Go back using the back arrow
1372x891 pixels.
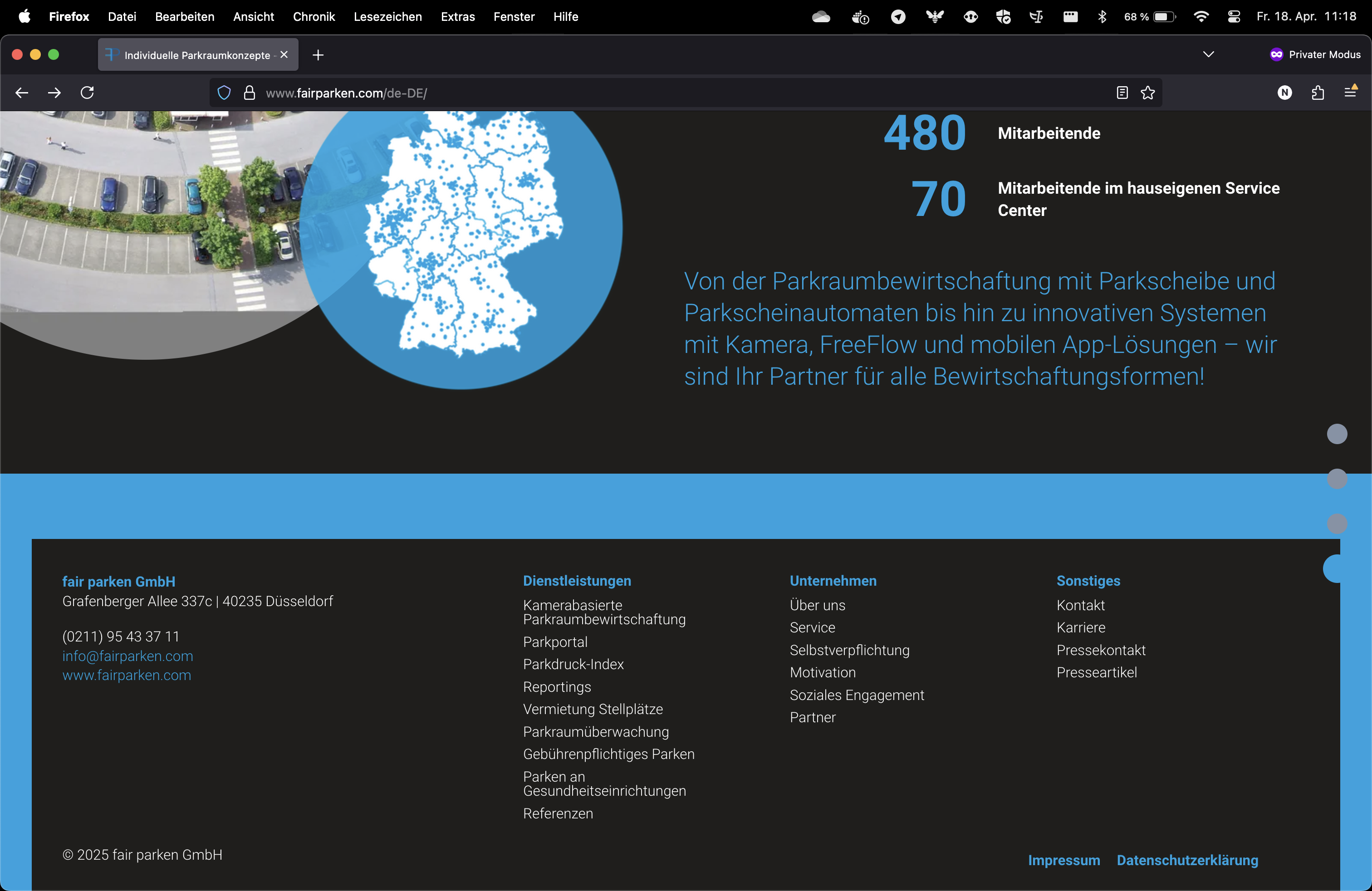(x=22, y=93)
